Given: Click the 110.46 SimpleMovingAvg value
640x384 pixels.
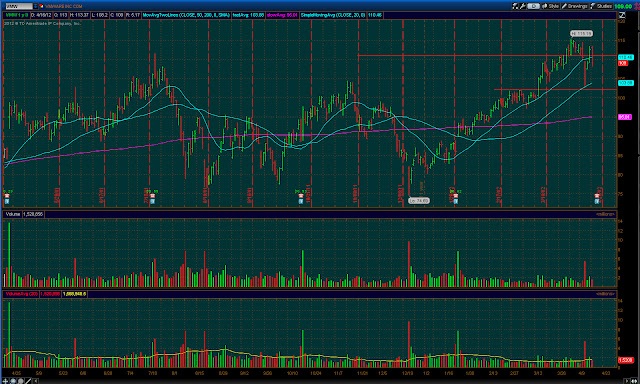Looking at the screenshot, I should [375, 15].
